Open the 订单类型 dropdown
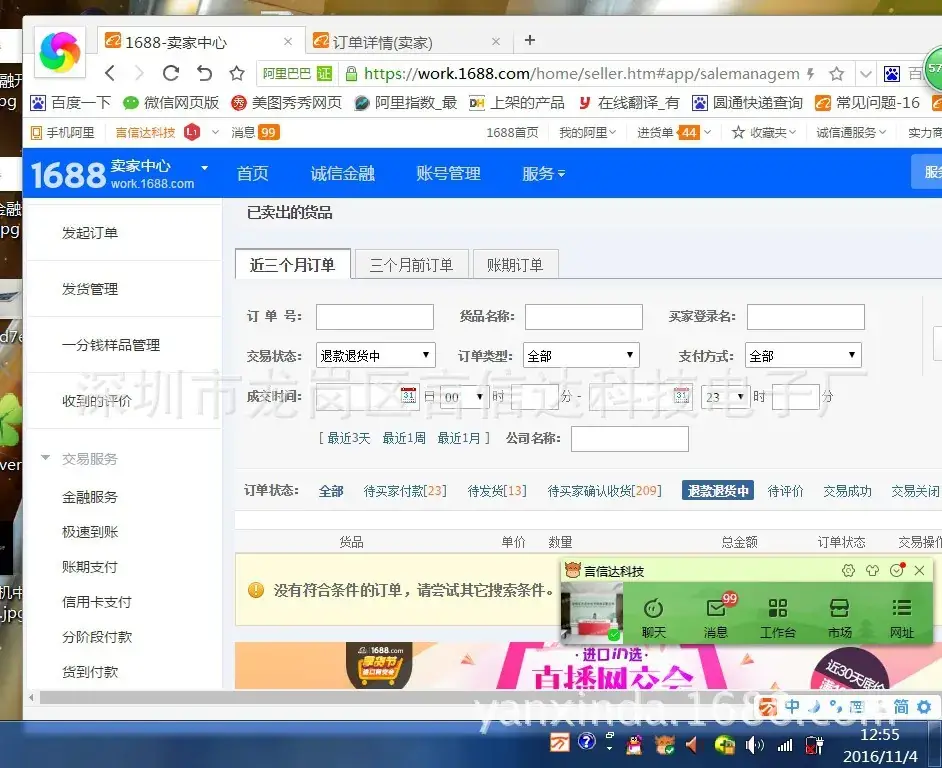Image resolution: width=942 pixels, height=768 pixels. (x=581, y=355)
